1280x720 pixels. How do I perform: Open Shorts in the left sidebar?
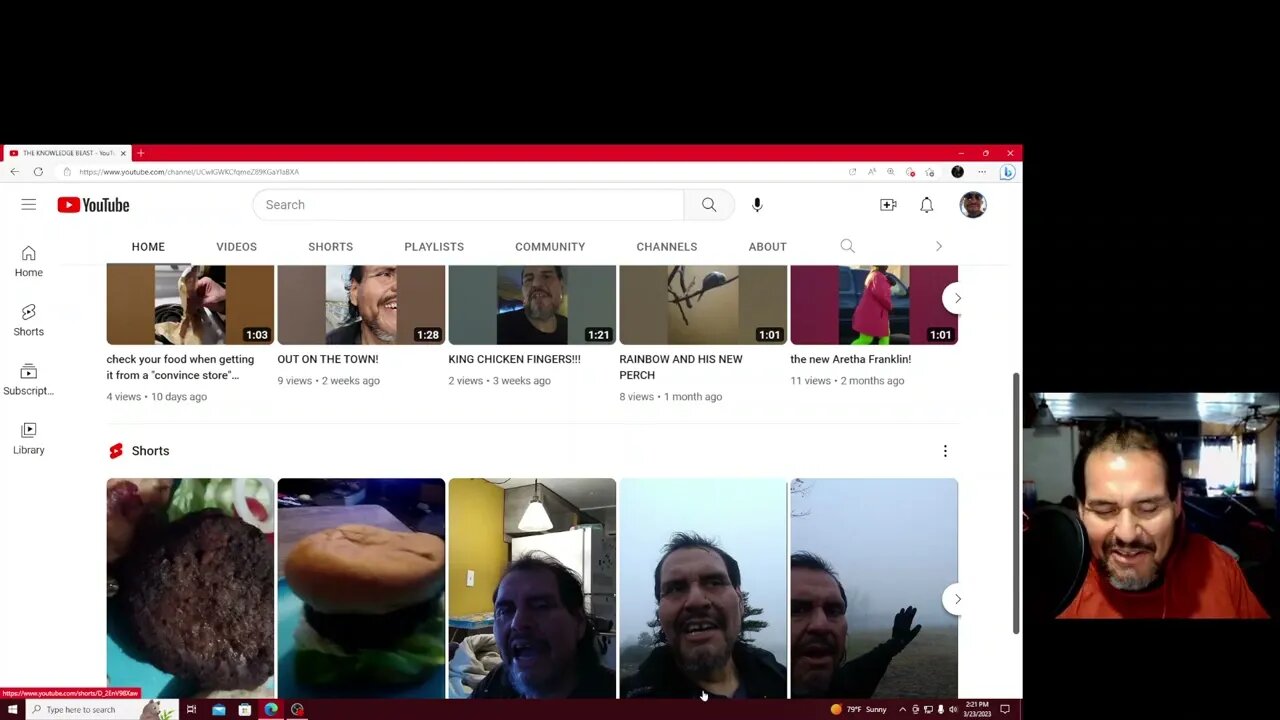(28, 320)
